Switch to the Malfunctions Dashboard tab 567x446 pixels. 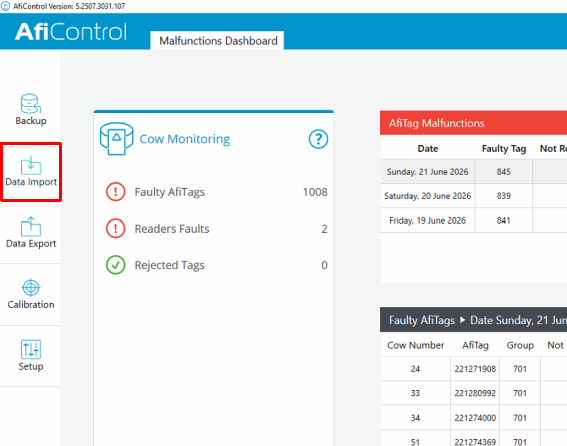tap(217, 41)
